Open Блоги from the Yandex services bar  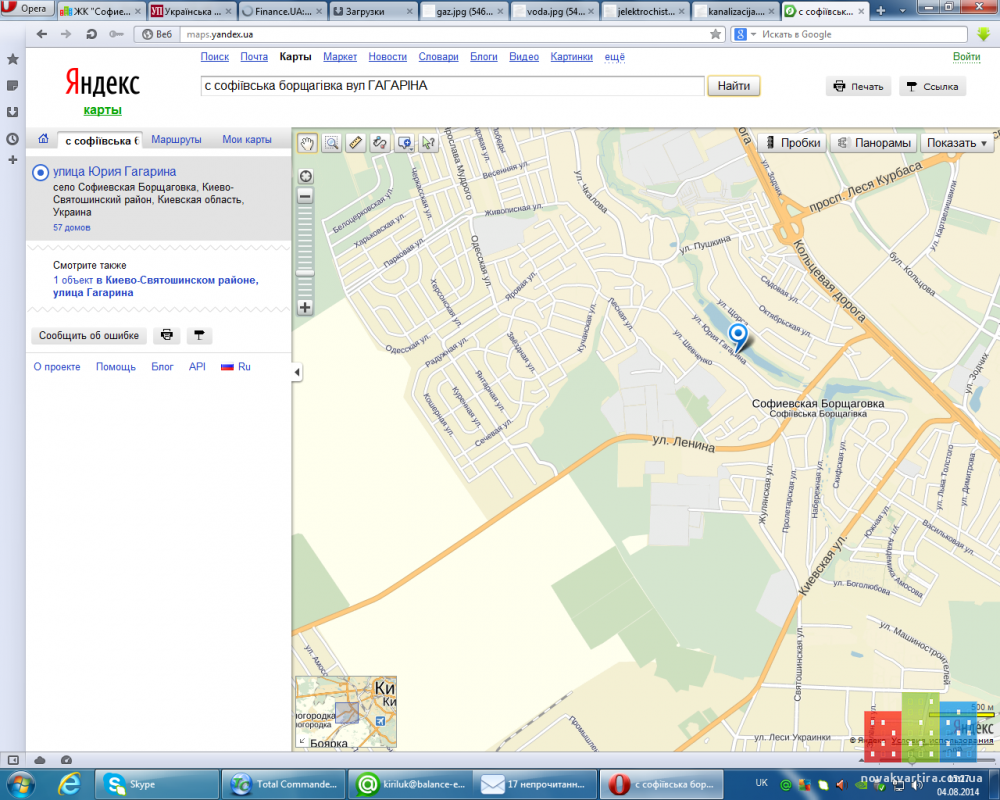tap(484, 57)
